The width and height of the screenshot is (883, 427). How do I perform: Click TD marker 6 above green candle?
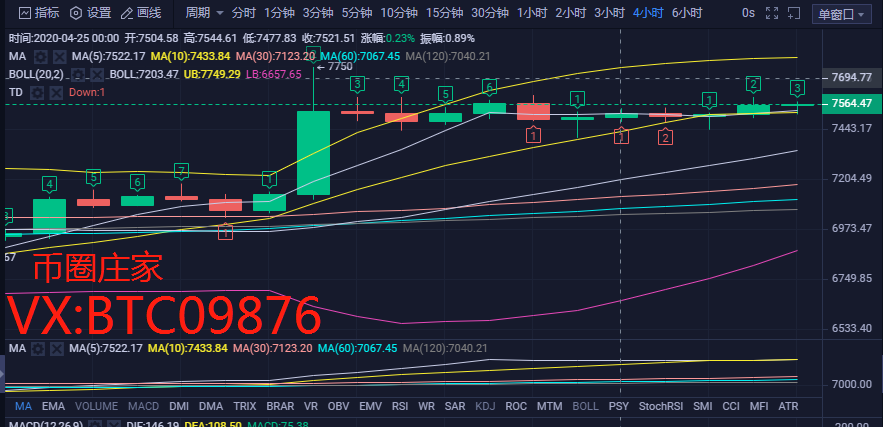[x=490, y=87]
